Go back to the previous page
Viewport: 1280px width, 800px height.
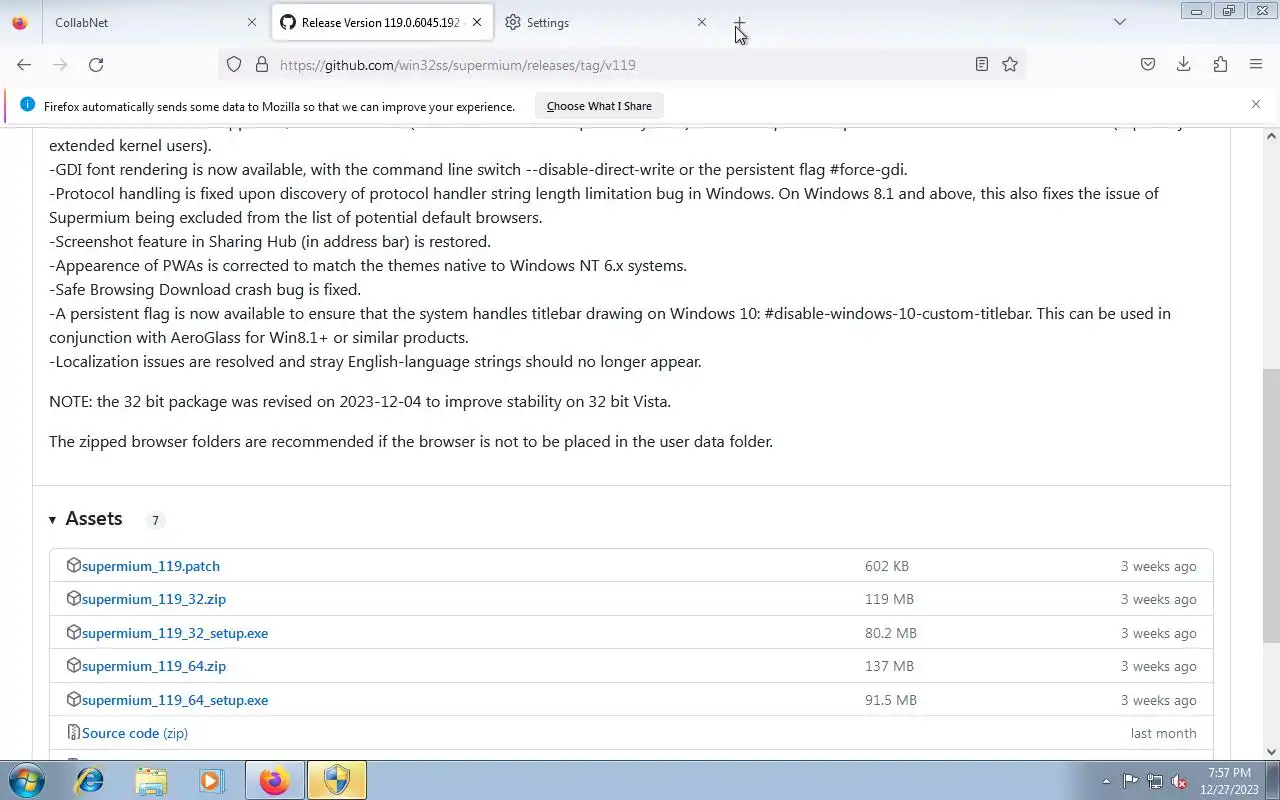tap(24, 65)
